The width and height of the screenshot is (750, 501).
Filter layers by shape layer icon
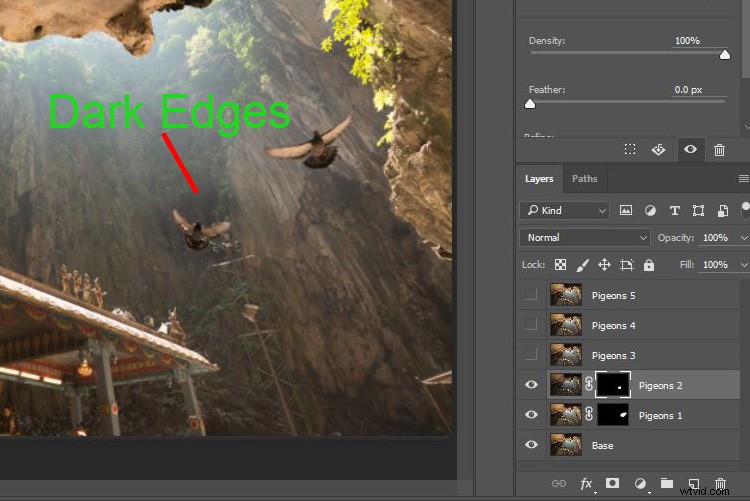(698, 210)
